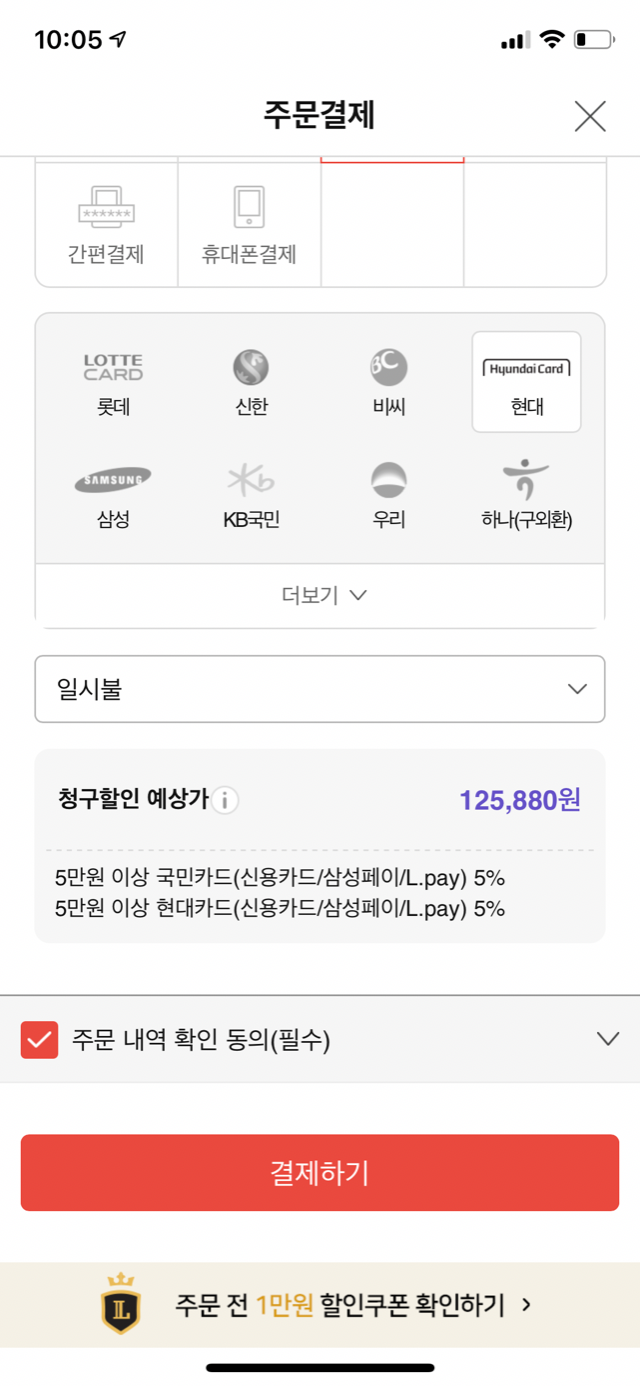Viewport: 640px width, 1386px height.
Task: Close the 주문결제 page with X
Action: pos(590,117)
